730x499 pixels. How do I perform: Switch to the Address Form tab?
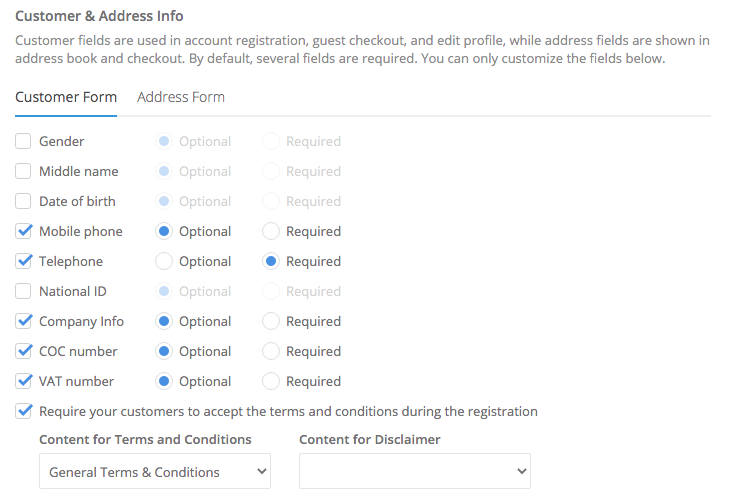tap(181, 97)
